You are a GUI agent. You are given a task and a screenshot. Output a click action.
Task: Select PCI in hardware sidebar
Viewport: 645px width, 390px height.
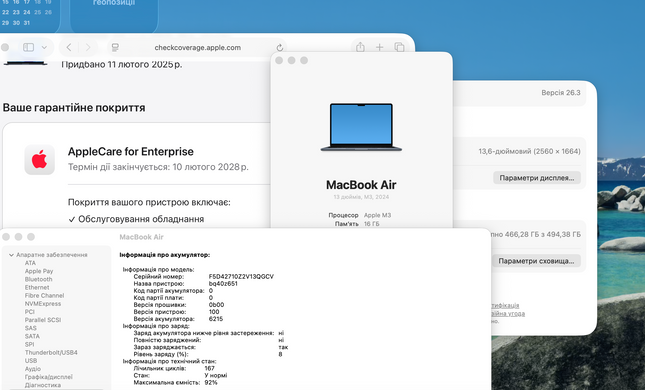[x=29, y=312]
